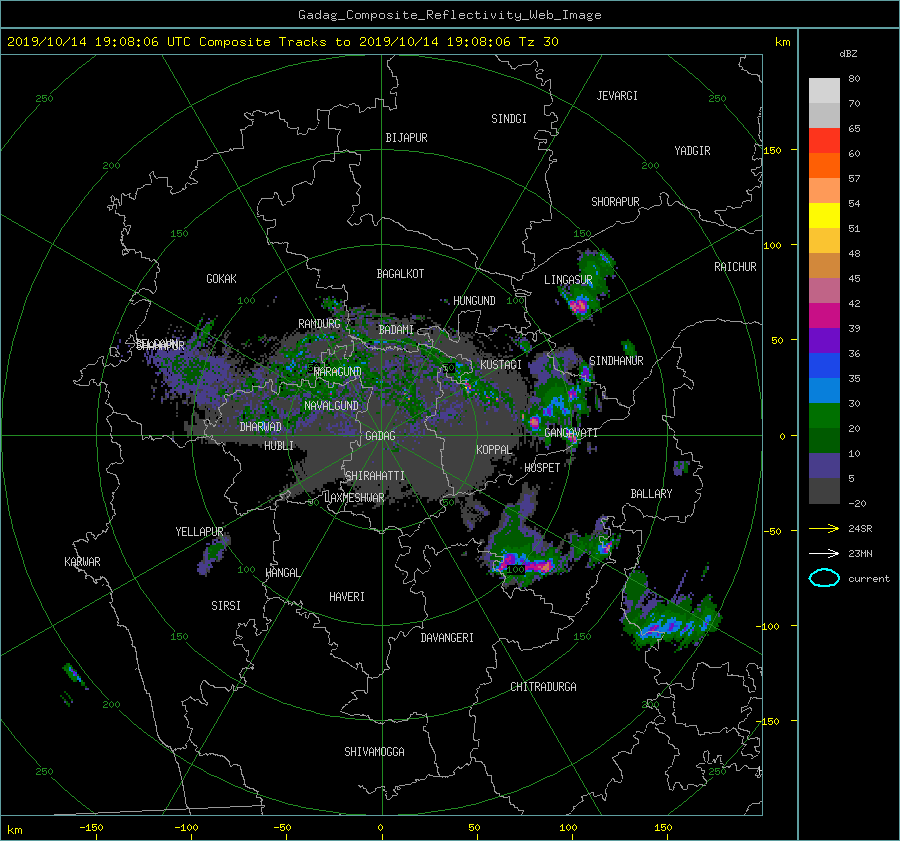Viewport: 900px width, 841px height.
Task: Click the white 23MN arrow icon
Action: click(x=824, y=553)
